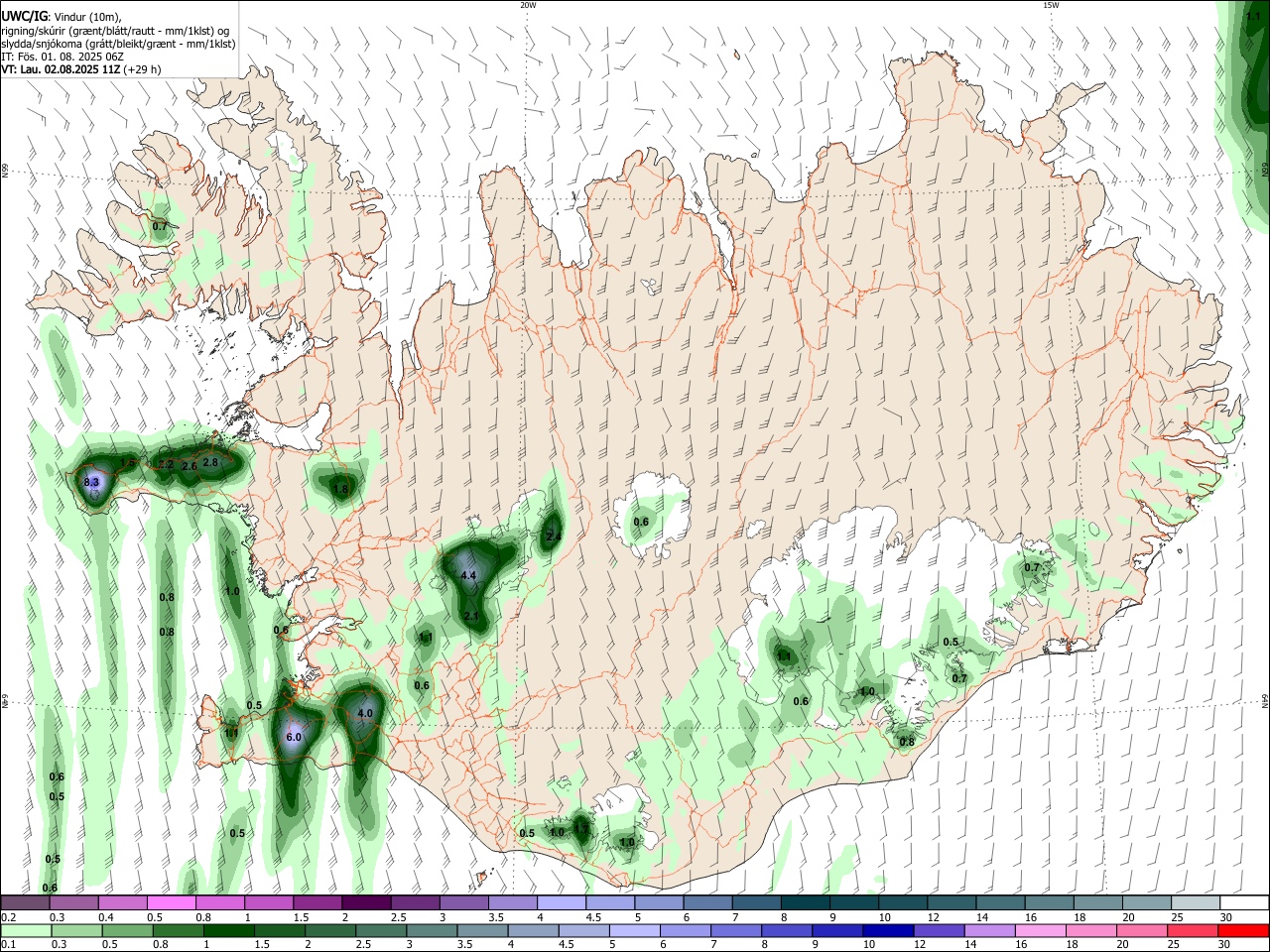Choose the grey-green 3–3.5 rain legend swatch
This screenshot has height=952, width=1270.
click(432, 931)
